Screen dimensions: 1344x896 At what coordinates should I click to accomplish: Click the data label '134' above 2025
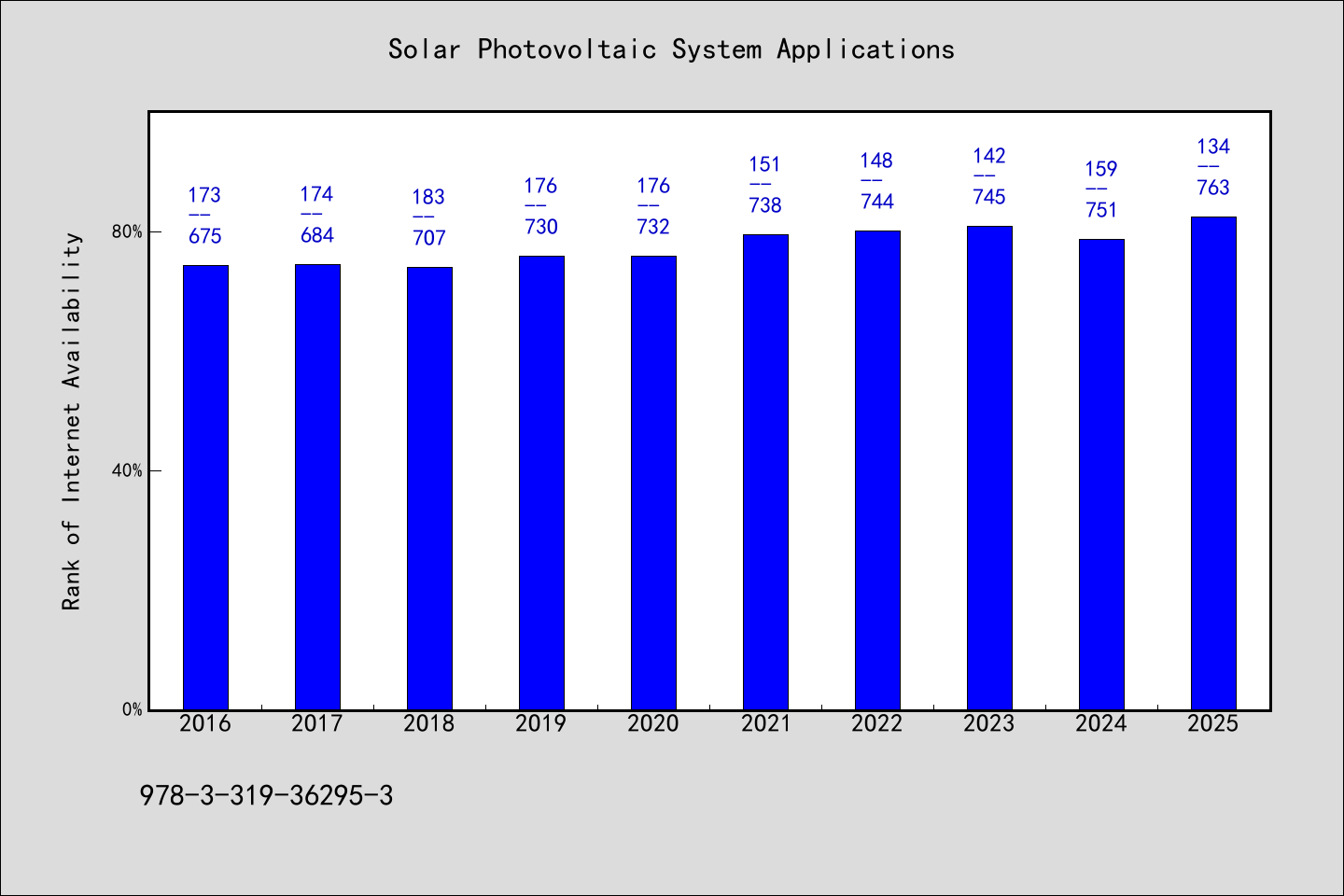click(x=1213, y=147)
